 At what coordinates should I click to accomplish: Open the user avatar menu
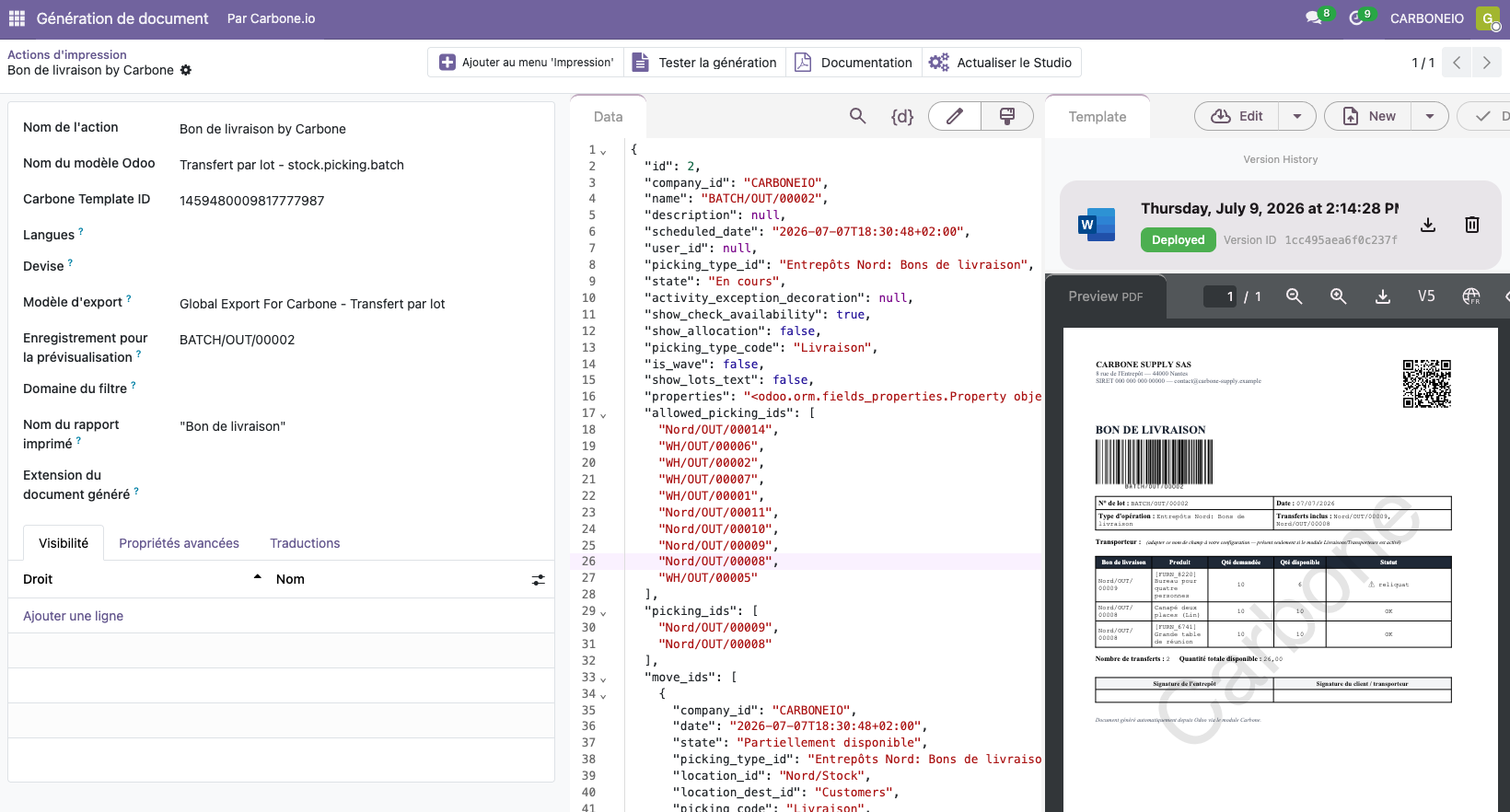click(1488, 18)
